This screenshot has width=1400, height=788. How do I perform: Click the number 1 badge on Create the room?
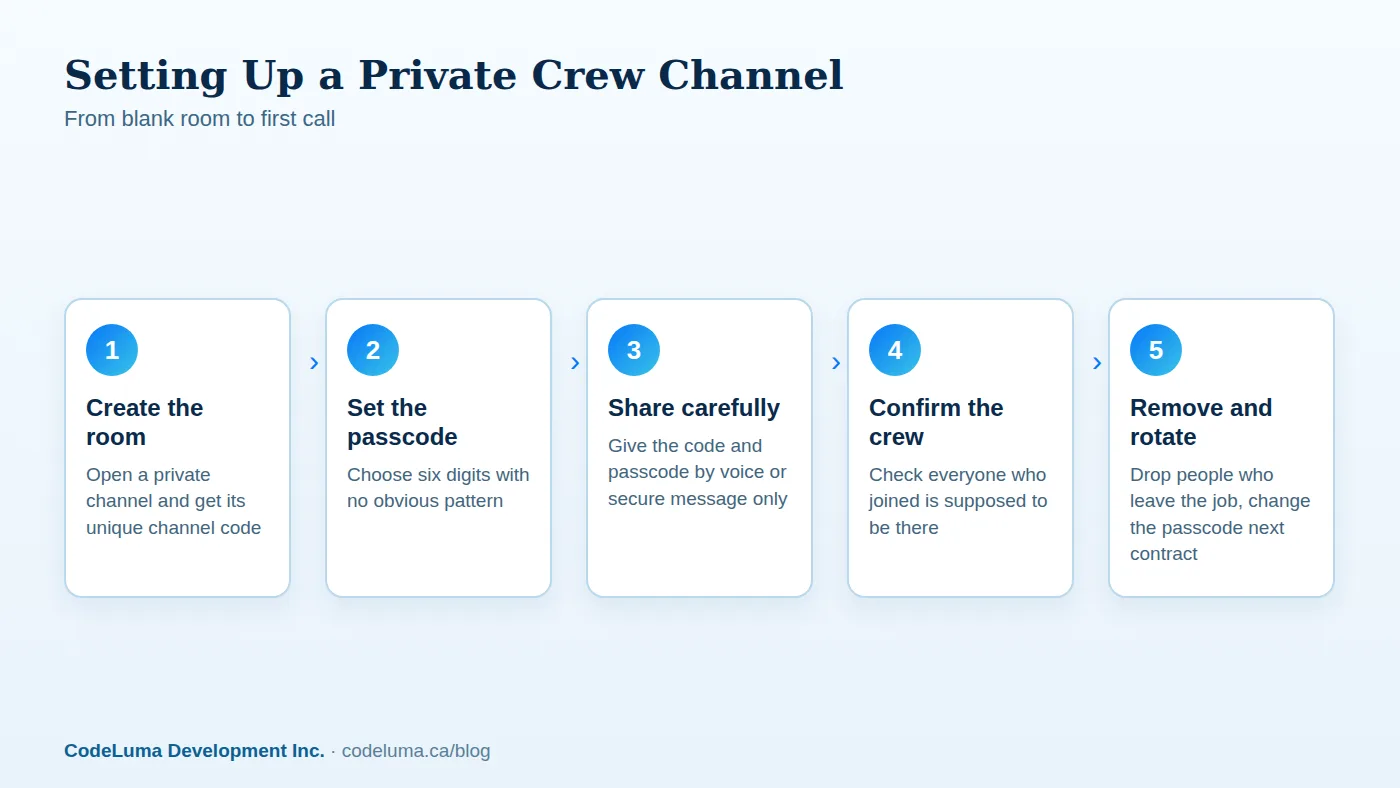[x=112, y=350]
